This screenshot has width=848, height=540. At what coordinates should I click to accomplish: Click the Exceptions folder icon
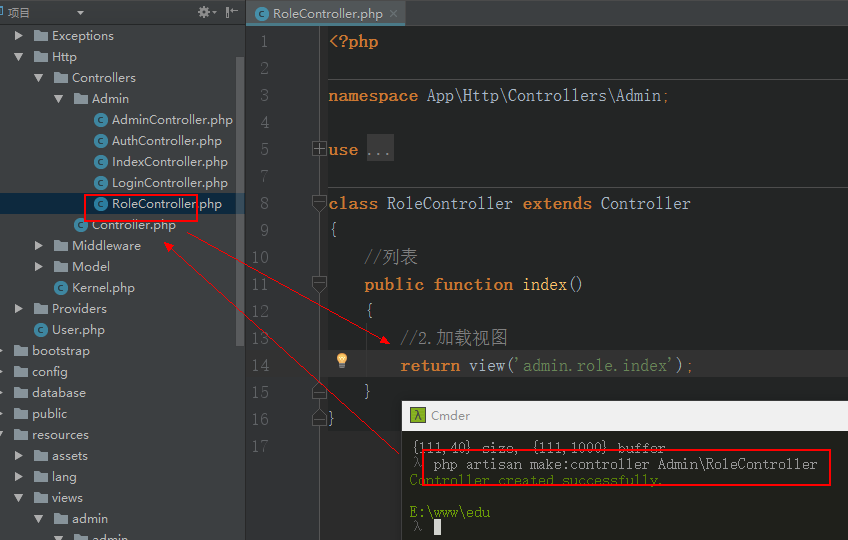tap(41, 36)
